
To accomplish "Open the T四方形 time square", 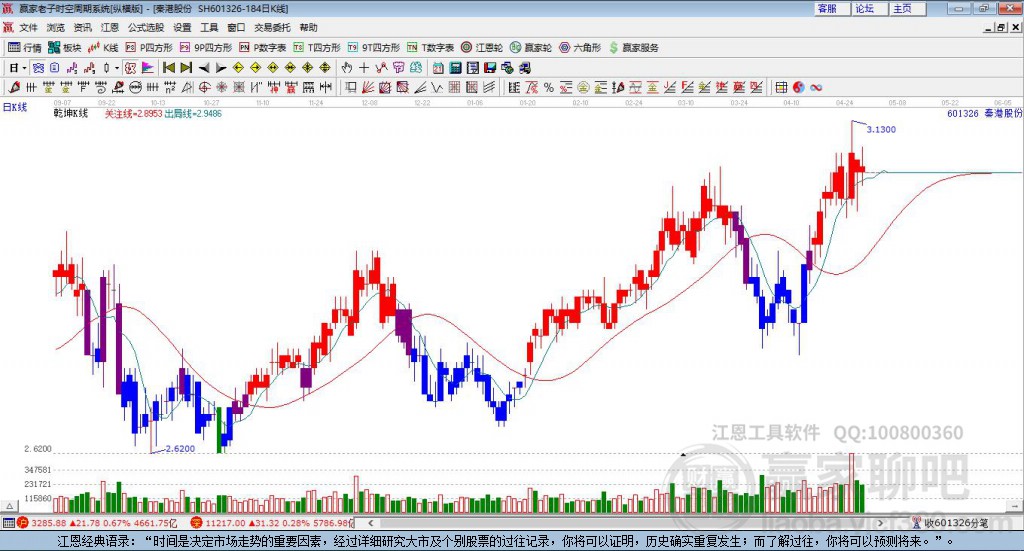I will click(x=317, y=48).
